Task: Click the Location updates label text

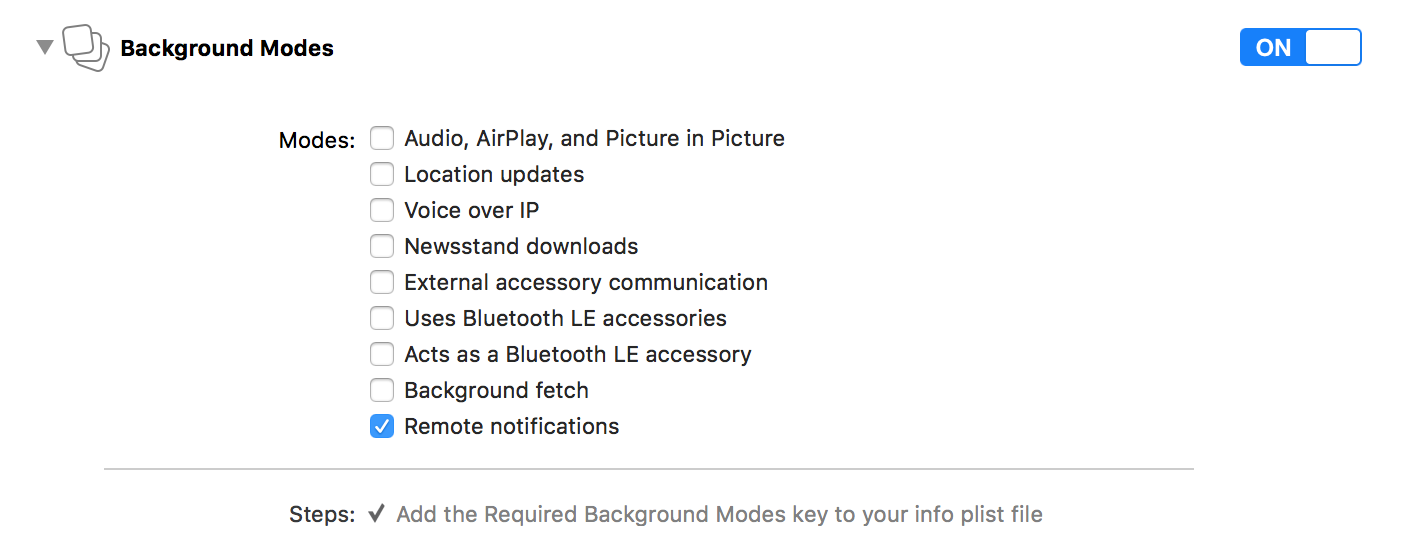Action: pos(494,174)
